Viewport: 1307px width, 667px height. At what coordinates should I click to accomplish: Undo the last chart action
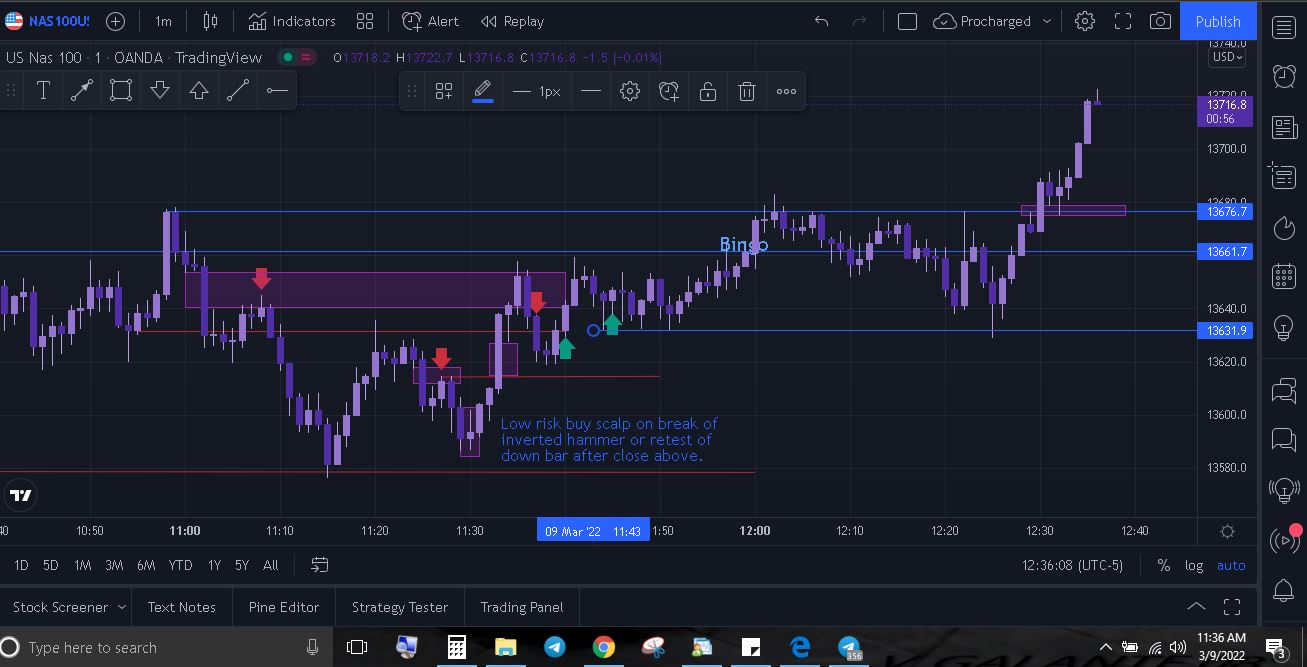(x=822, y=21)
